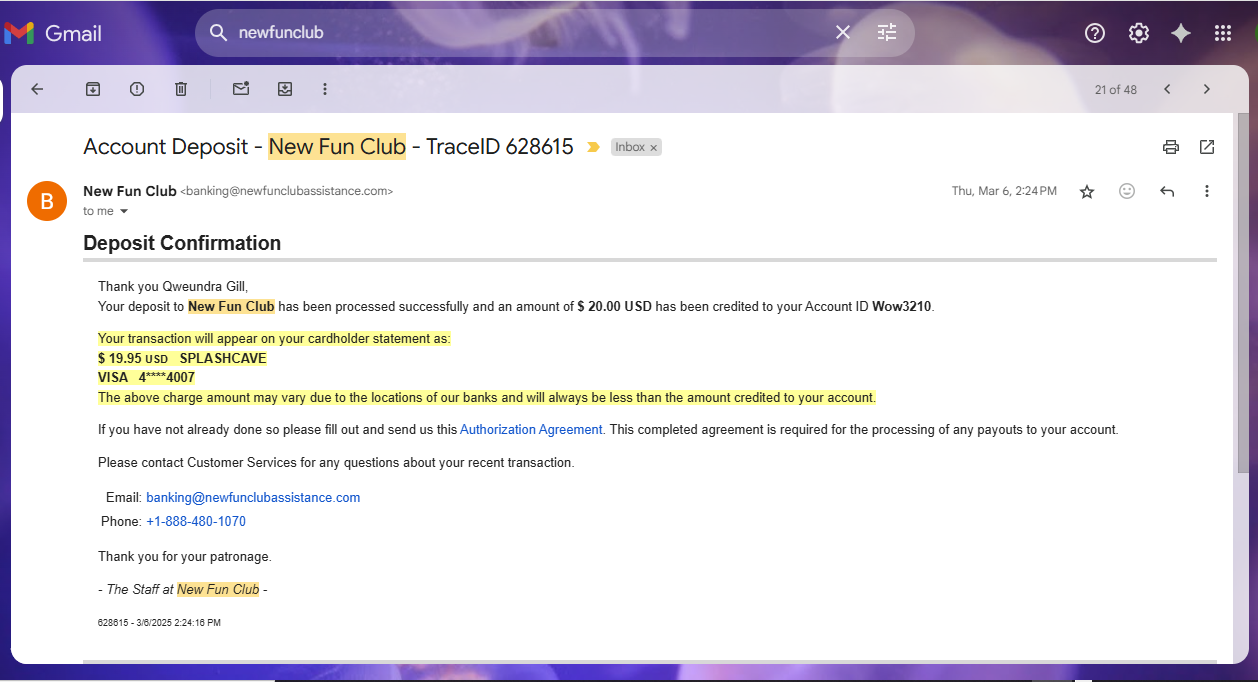This screenshot has height=682, width=1258.
Task: Open the email in a new window
Action: point(1207,147)
